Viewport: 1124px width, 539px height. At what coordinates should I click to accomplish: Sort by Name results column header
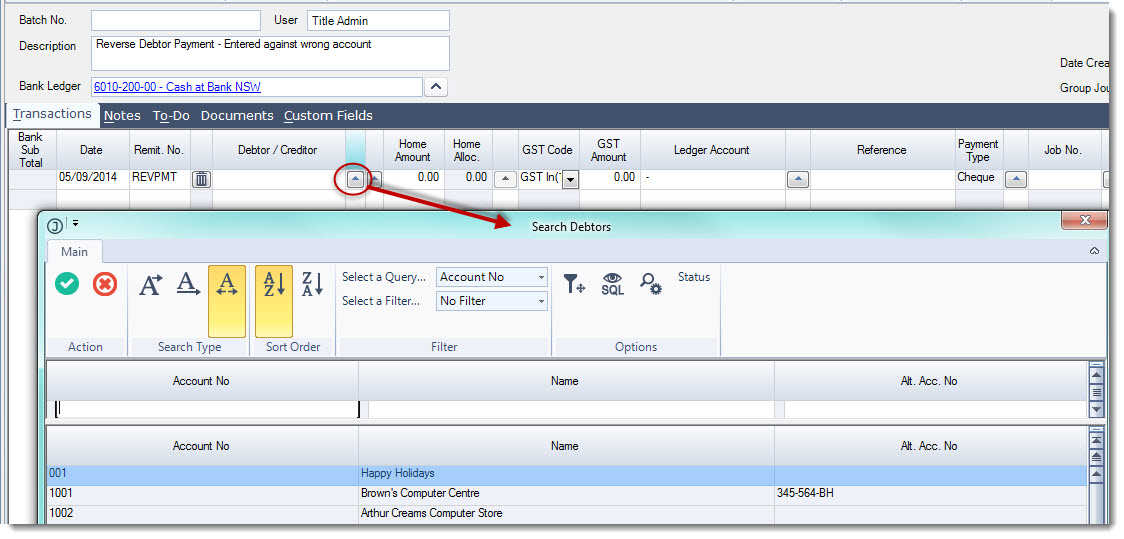pos(565,446)
